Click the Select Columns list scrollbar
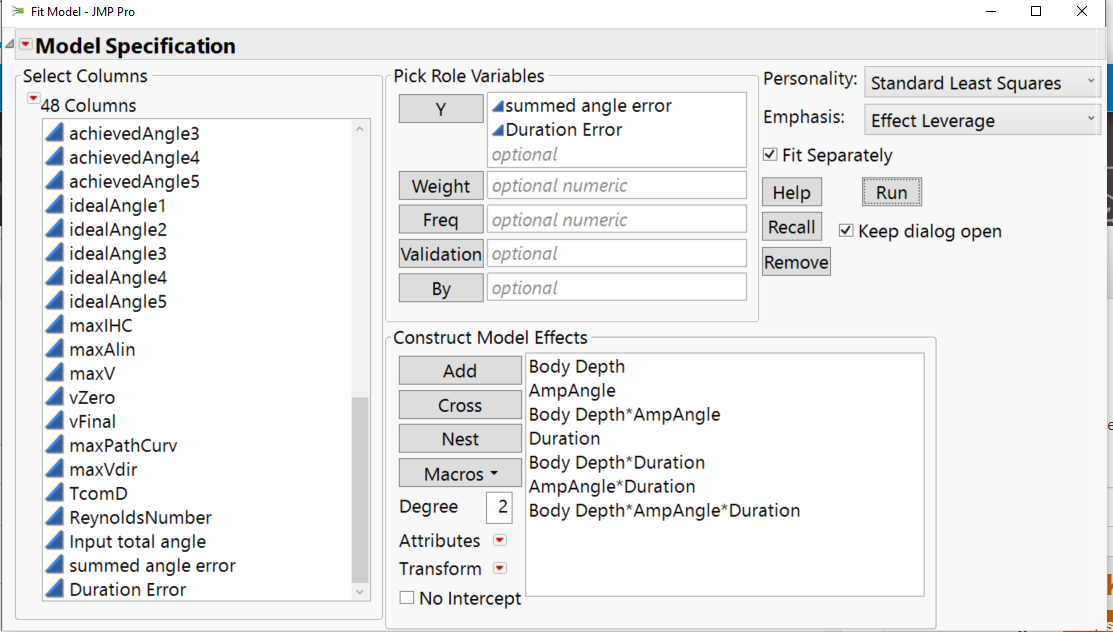 pos(361,490)
